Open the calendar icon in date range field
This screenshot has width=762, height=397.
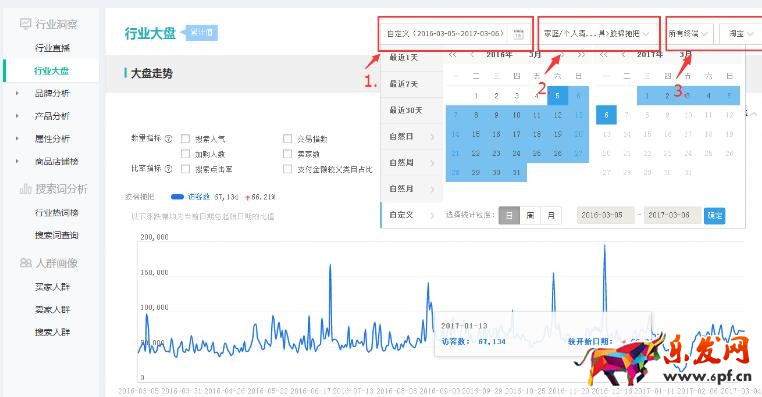519,34
